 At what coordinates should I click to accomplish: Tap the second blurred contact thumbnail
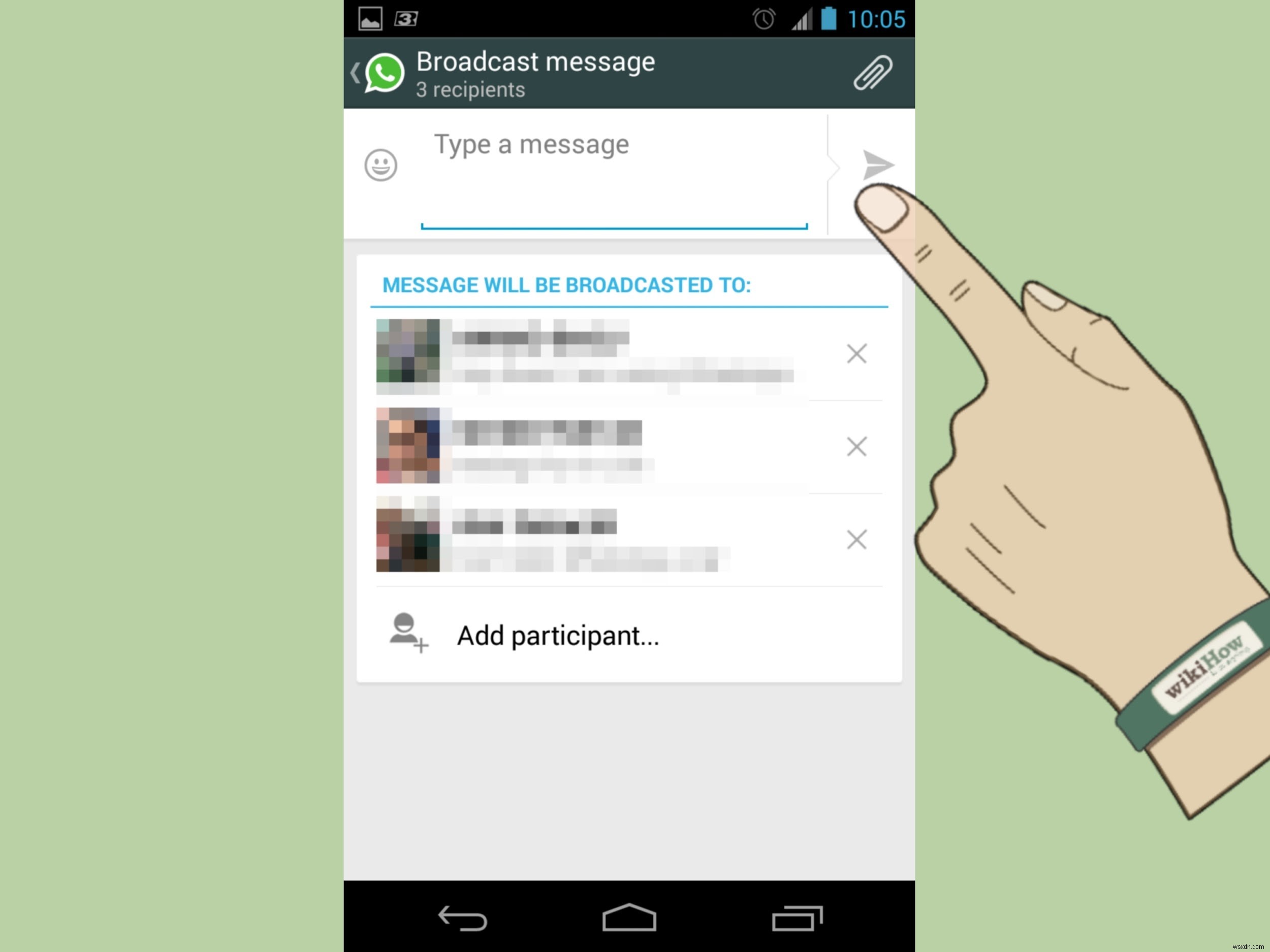pyautogui.click(x=407, y=445)
